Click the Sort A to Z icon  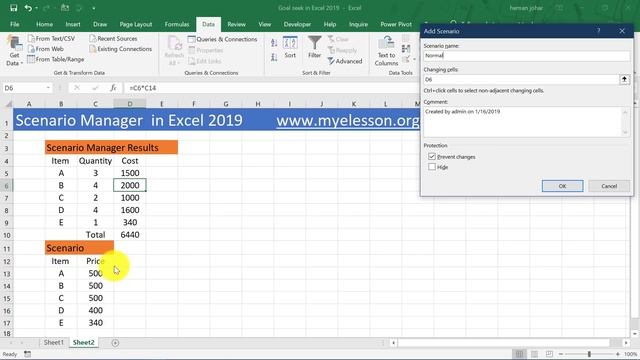click(274, 43)
